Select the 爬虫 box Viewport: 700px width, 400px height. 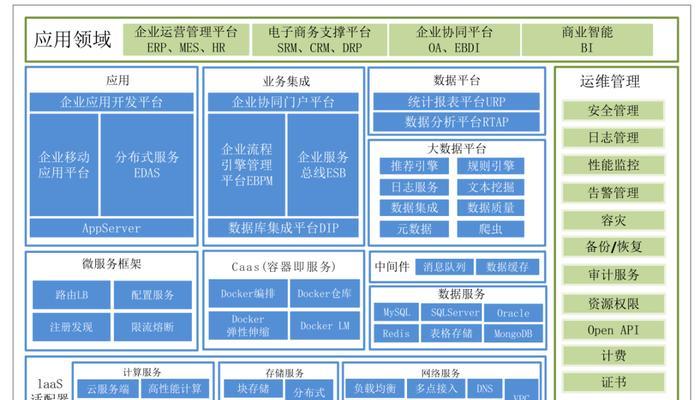pyautogui.click(x=491, y=229)
